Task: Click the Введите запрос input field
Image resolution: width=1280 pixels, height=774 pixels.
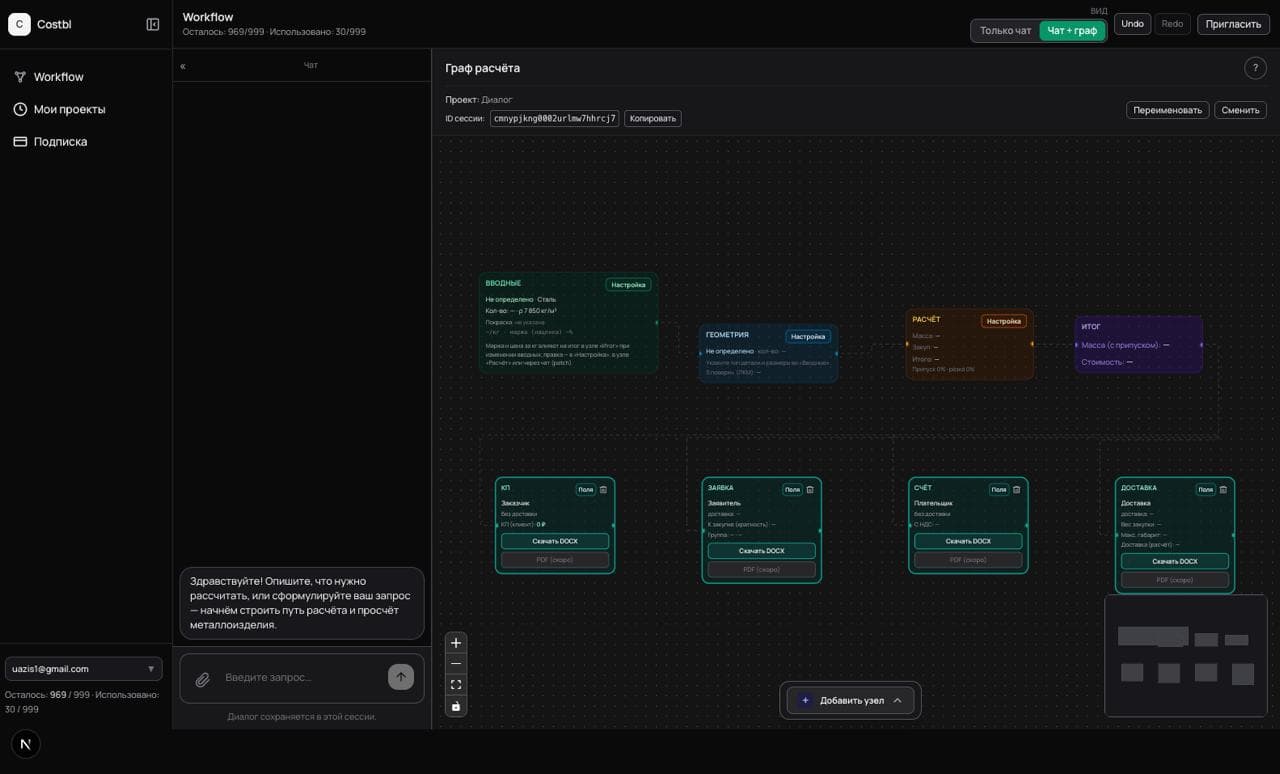Action: [301, 678]
